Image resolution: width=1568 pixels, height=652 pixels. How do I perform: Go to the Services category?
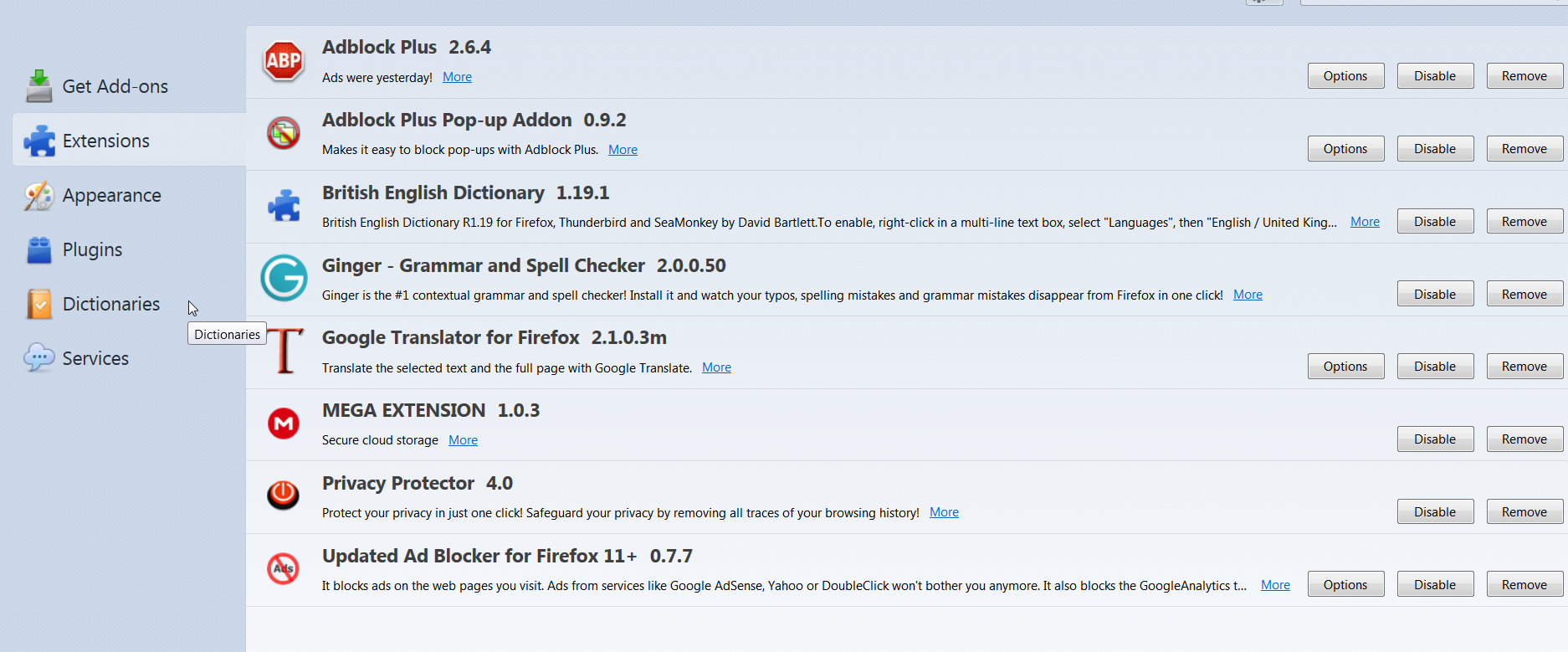(95, 358)
